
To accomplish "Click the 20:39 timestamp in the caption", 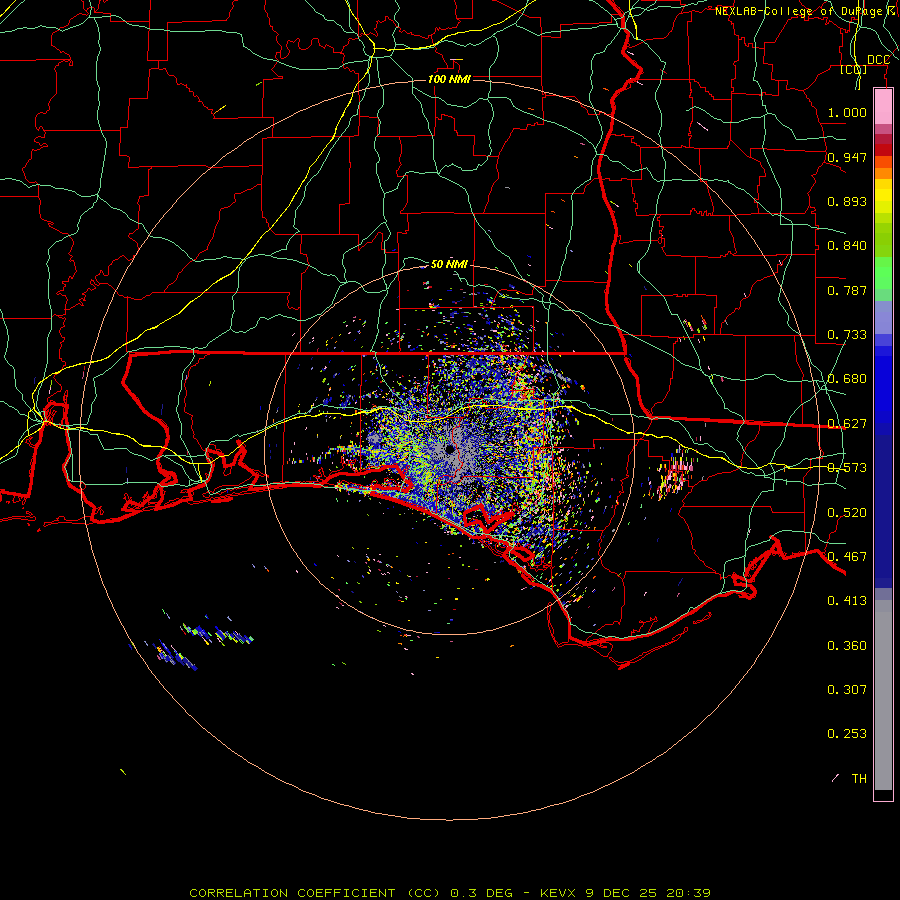I will click(688, 893).
